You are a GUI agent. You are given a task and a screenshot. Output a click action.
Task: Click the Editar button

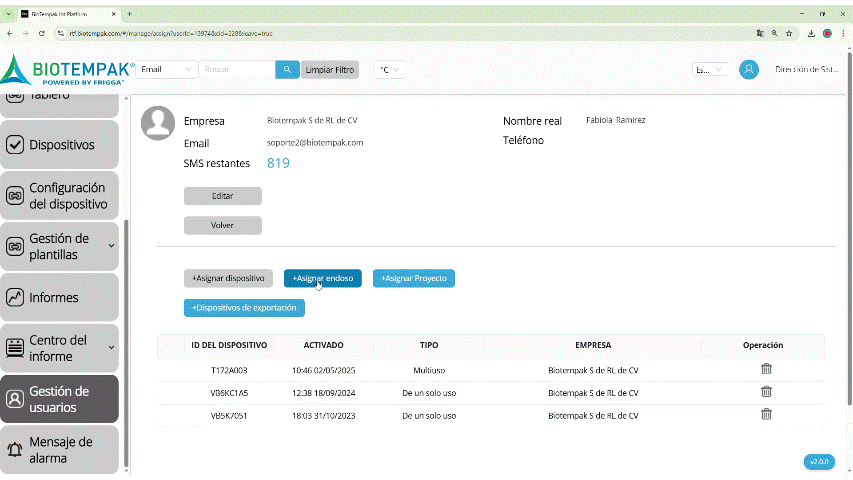point(222,196)
